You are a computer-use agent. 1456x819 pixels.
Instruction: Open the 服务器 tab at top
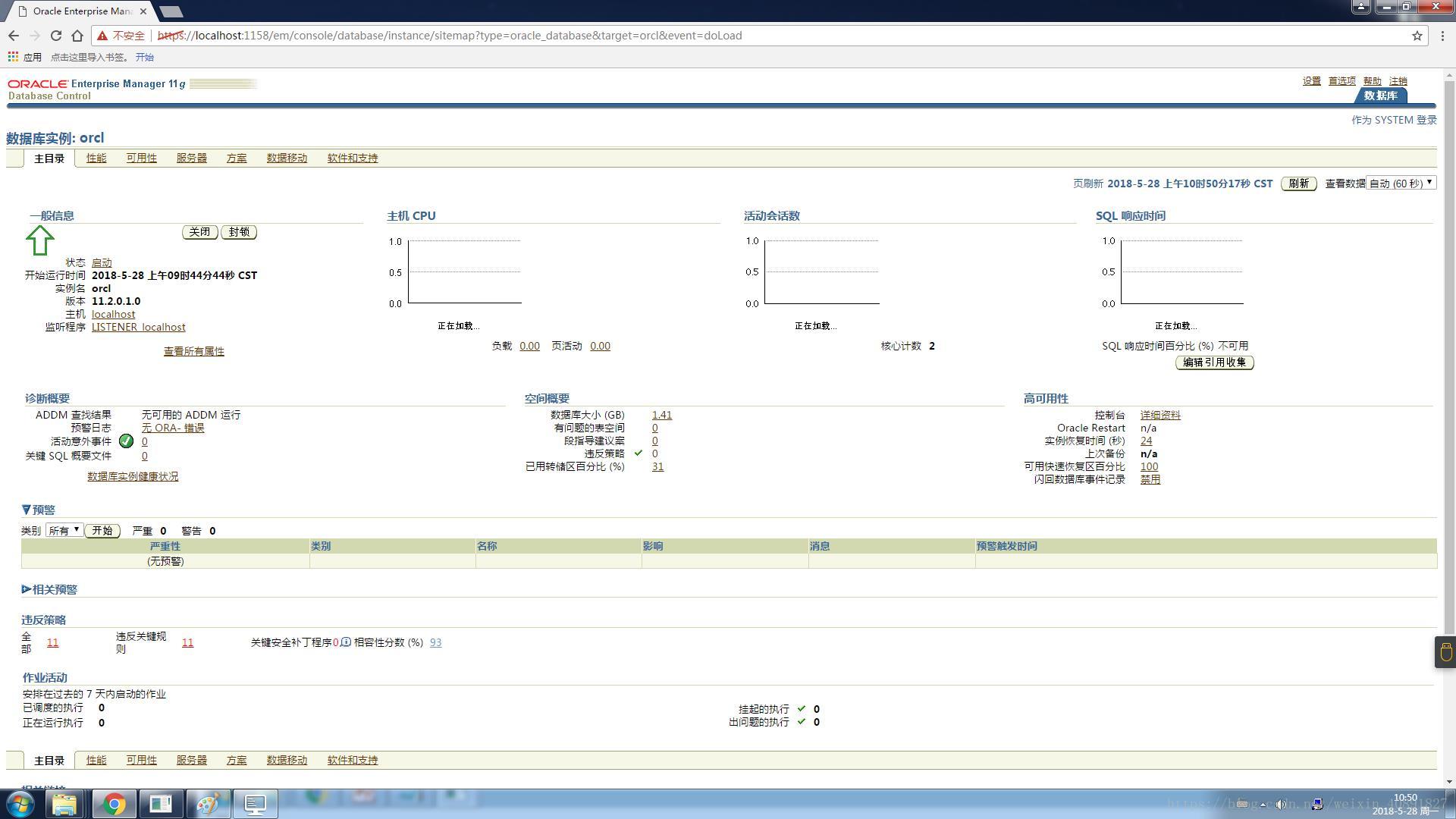(x=192, y=158)
